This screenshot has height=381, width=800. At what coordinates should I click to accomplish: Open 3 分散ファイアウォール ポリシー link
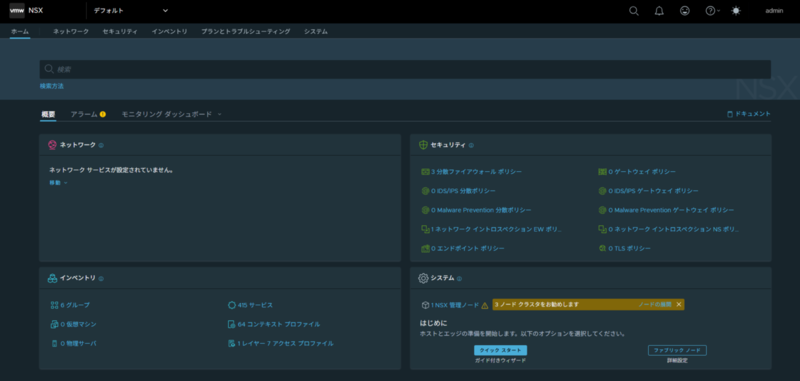[x=476, y=172]
